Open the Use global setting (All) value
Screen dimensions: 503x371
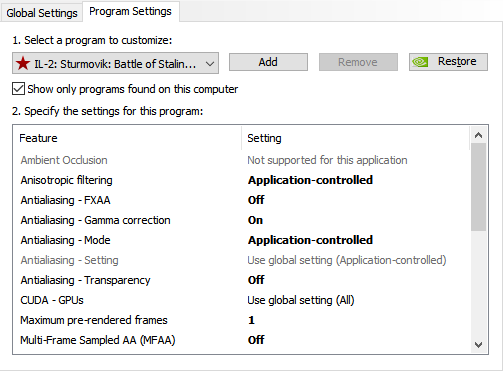301,300
